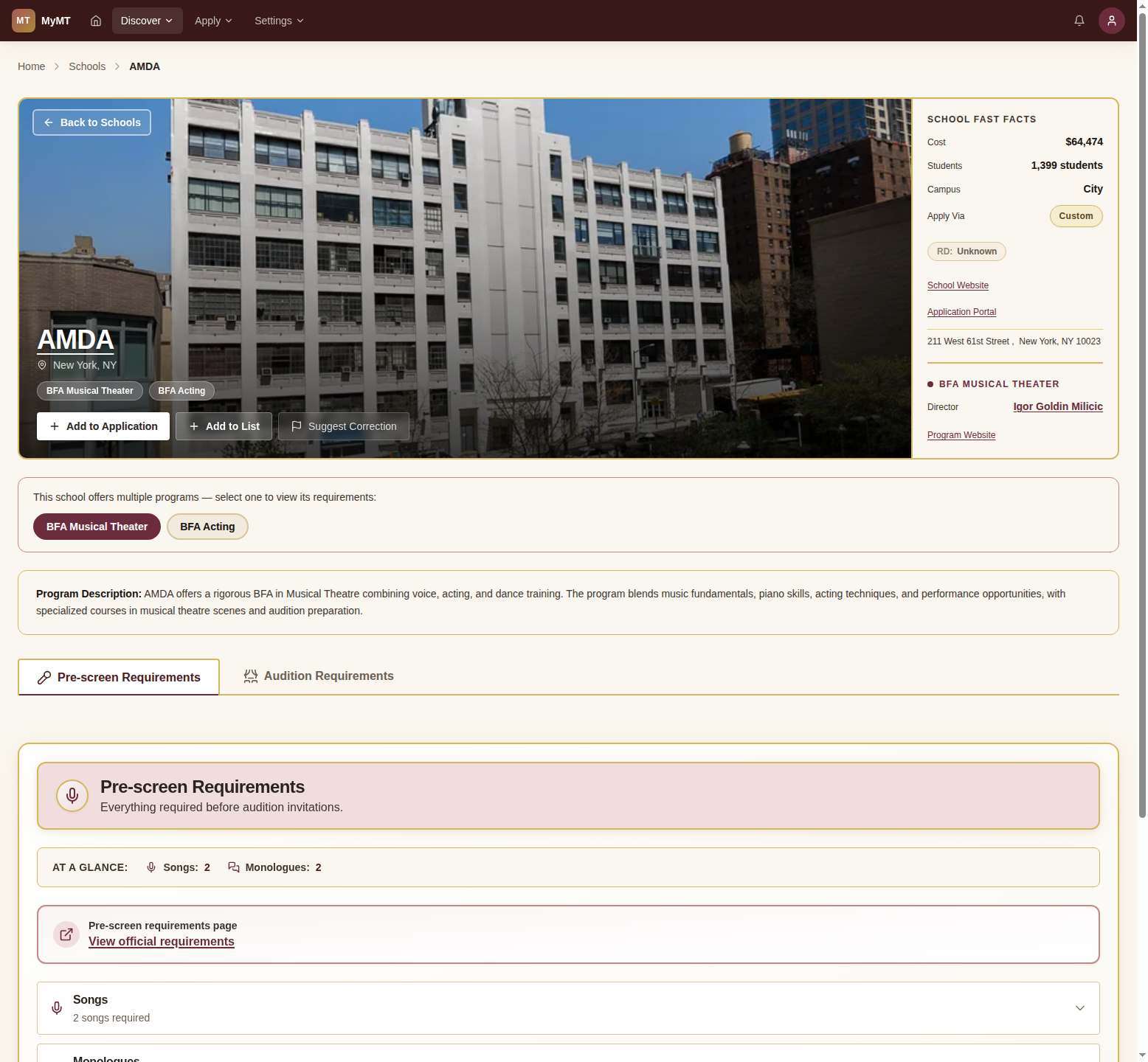Click Add to Application button

[103, 426]
